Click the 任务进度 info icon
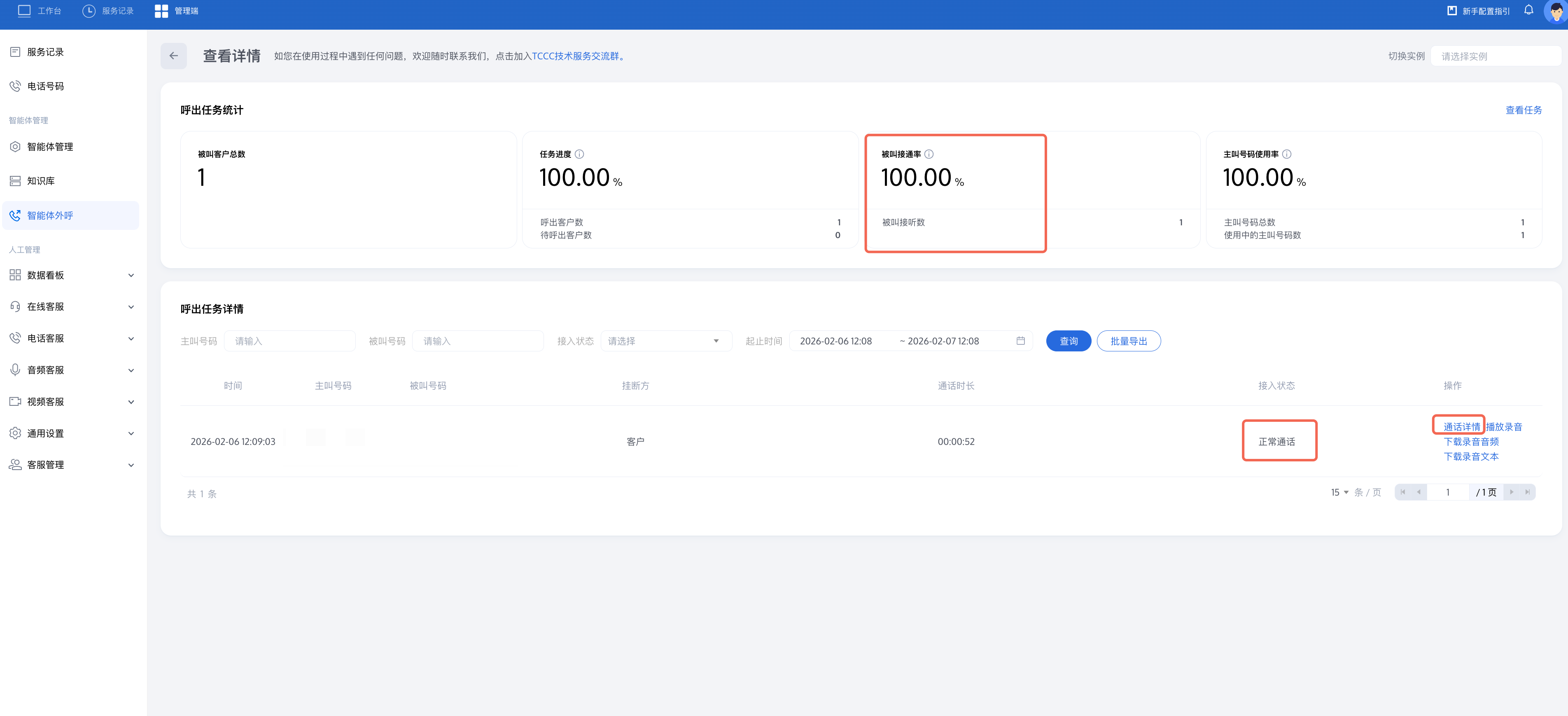This screenshot has height=716, width=1568. [x=579, y=154]
